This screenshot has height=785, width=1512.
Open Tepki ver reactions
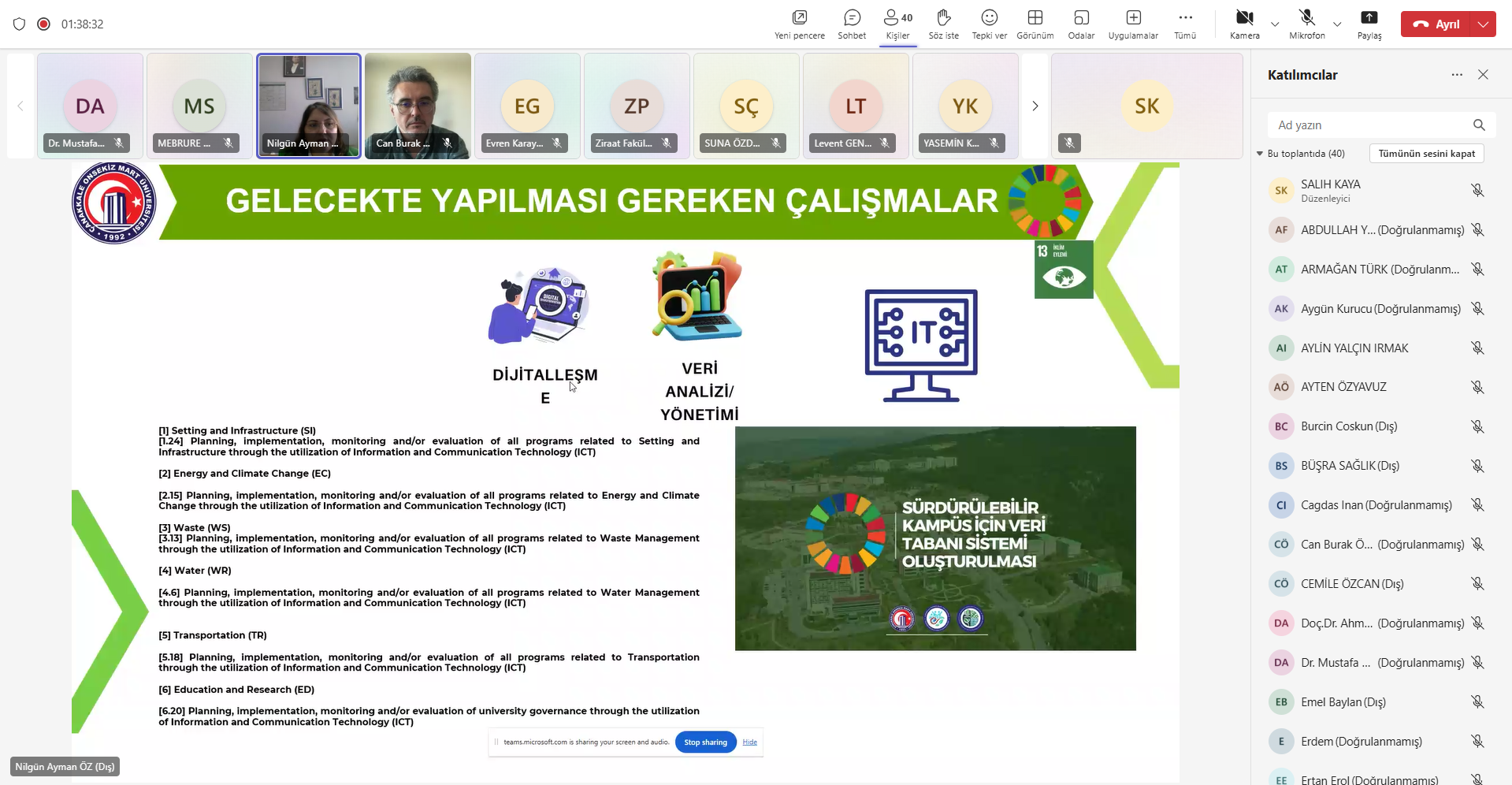pyautogui.click(x=989, y=24)
